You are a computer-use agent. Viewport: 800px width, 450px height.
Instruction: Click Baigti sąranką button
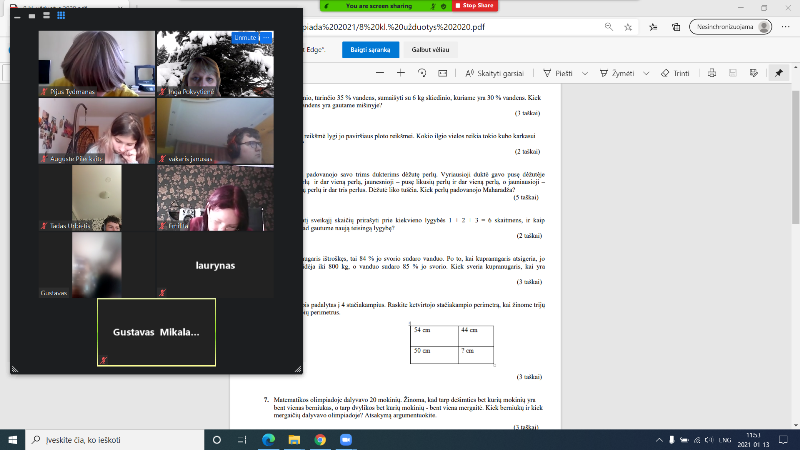click(371, 47)
